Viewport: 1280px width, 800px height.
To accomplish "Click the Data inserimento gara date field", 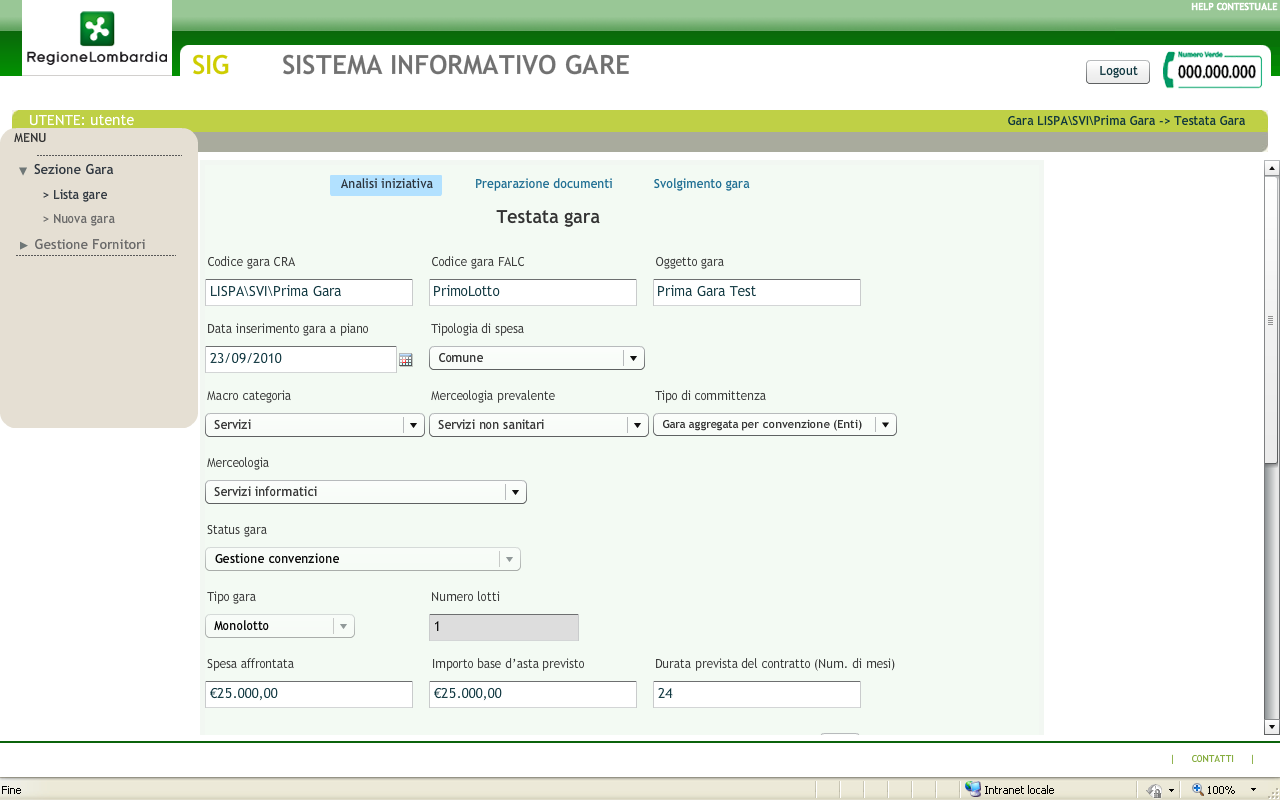I will click(x=301, y=359).
